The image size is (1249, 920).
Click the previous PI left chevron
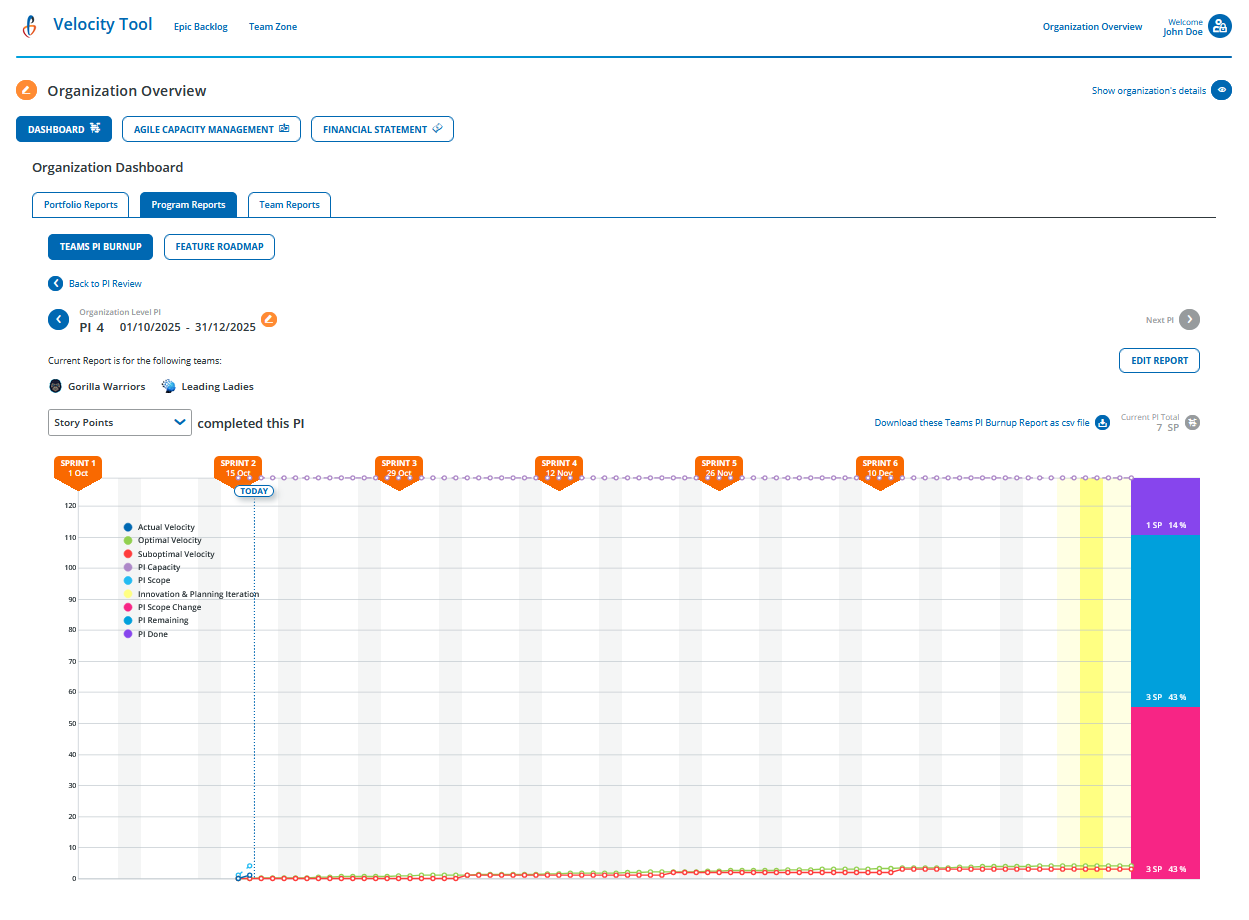58,320
